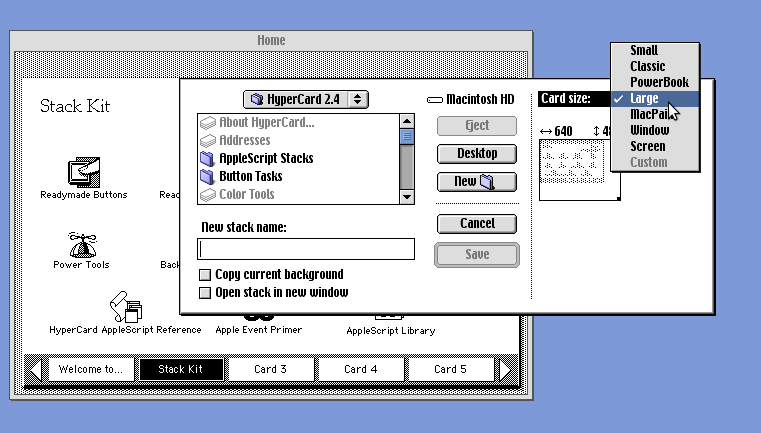The height and width of the screenshot is (433, 761).
Task: Choose Large card size
Action: pos(655,99)
